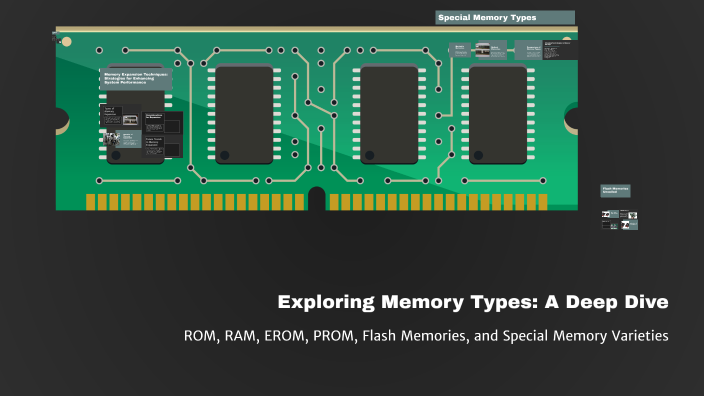
Task: Open the 'Considerations for Expansion' subtopic slide
Action: 162,123
